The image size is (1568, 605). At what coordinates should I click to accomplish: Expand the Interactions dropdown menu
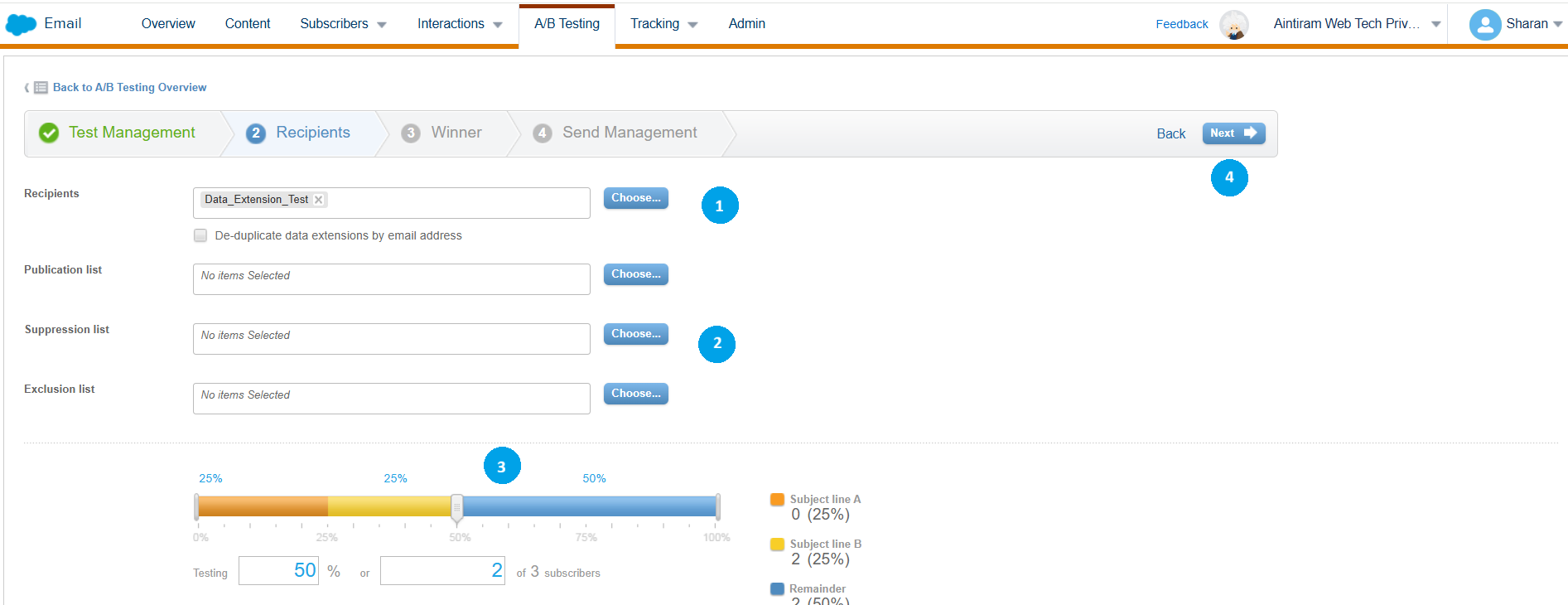[460, 24]
